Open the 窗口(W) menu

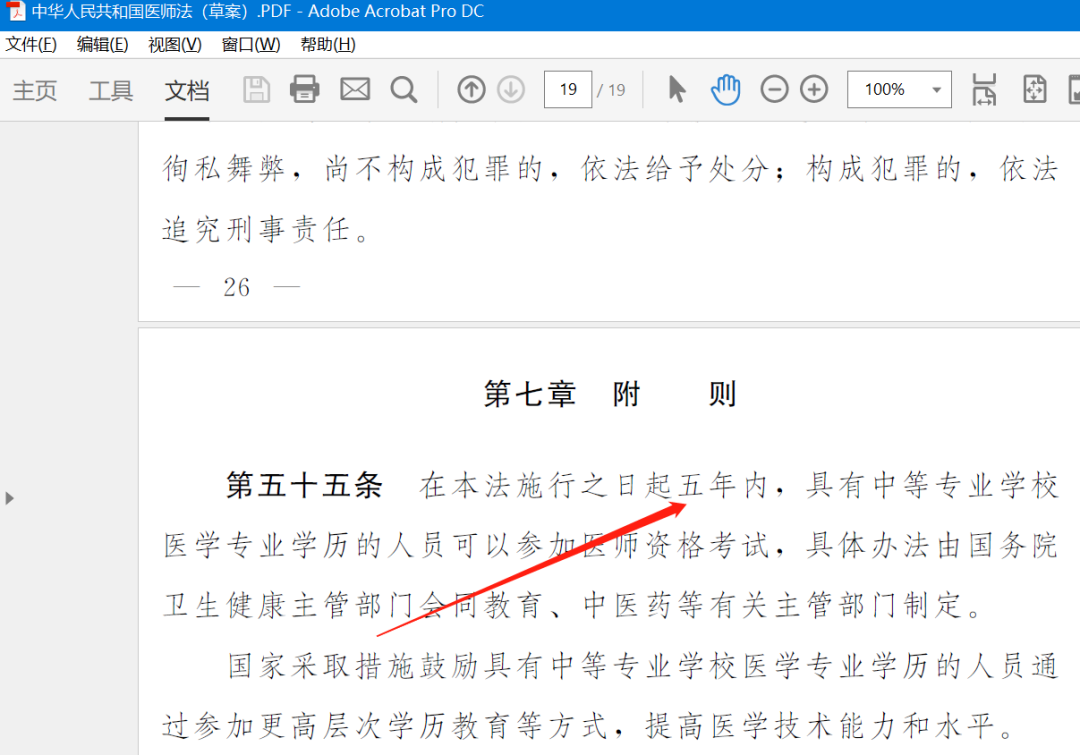[251, 45]
